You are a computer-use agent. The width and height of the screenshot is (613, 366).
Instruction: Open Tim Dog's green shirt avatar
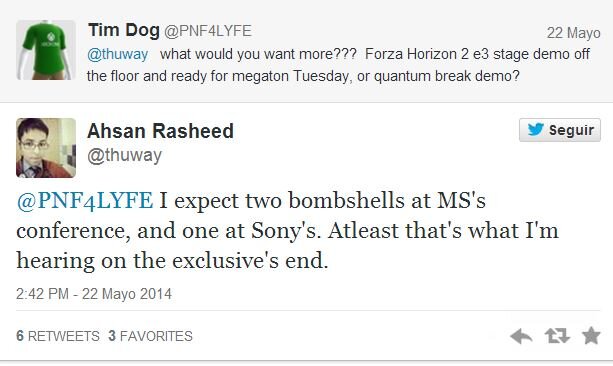46,50
